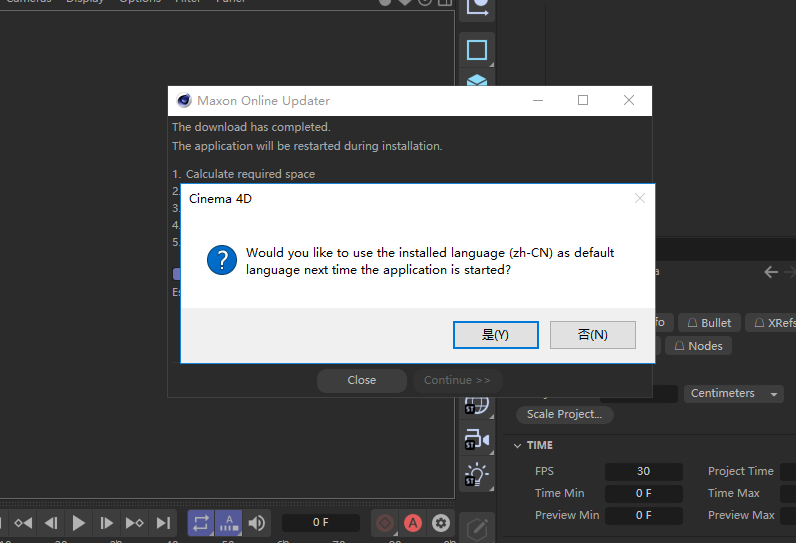Screen dimensions: 796x543
Task: Click the blue question mark icon
Action: [222, 260]
